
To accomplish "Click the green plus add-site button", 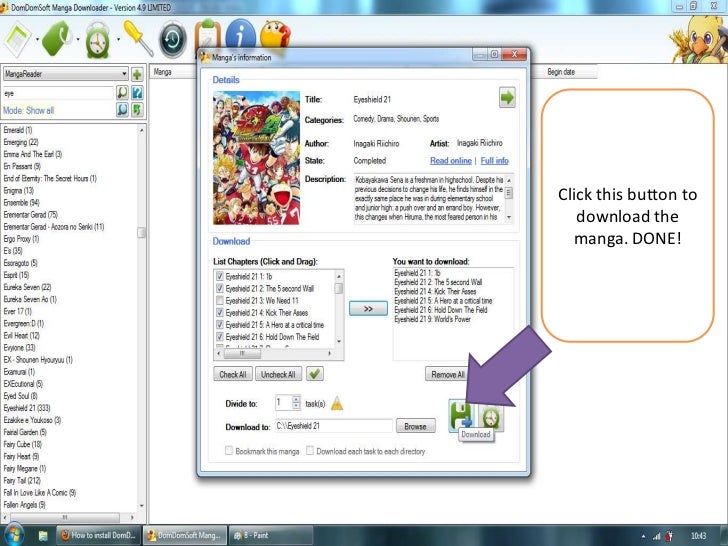I will coord(137,74).
